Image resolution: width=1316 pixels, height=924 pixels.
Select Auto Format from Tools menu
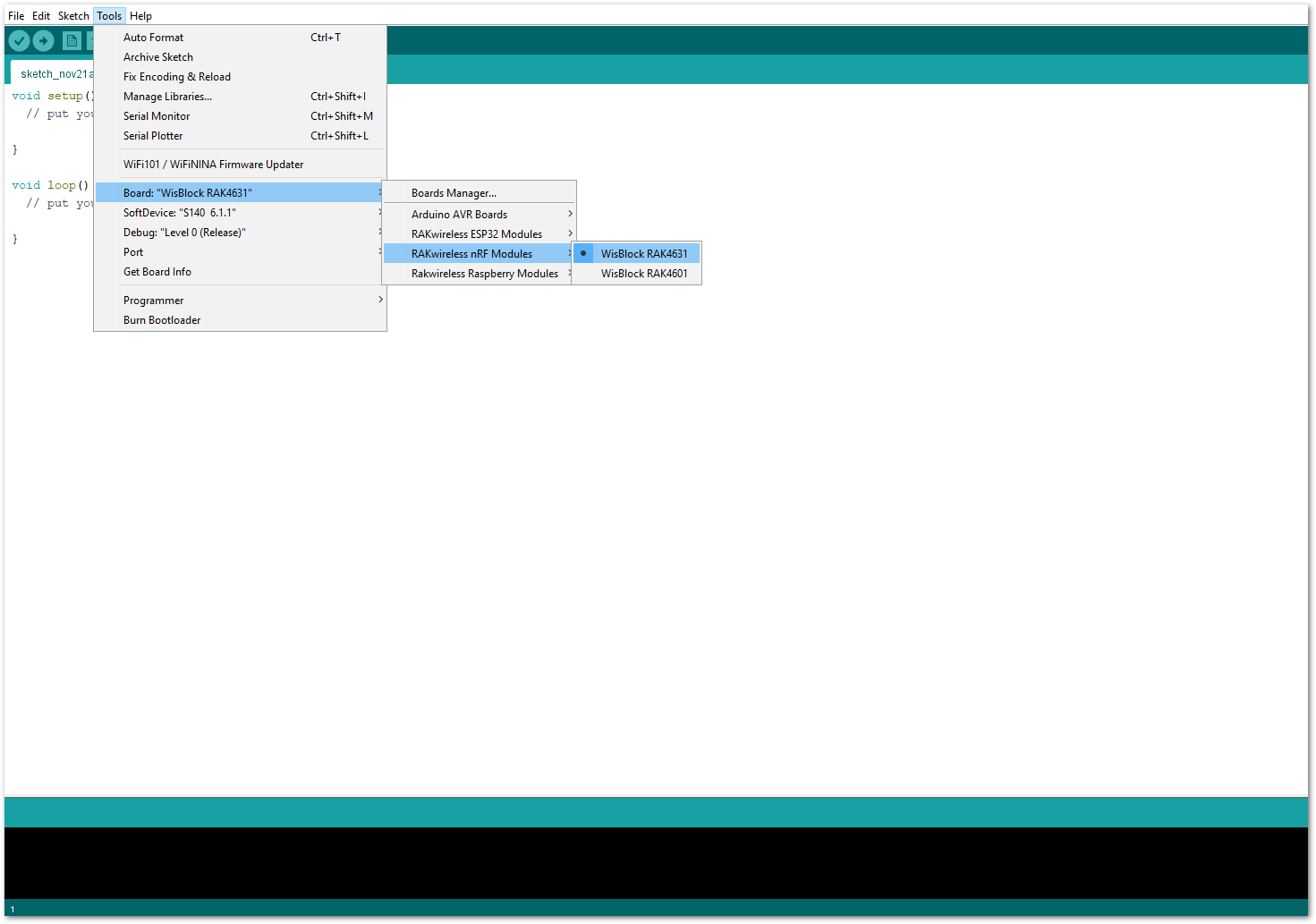pyautogui.click(x=240, y=38)
